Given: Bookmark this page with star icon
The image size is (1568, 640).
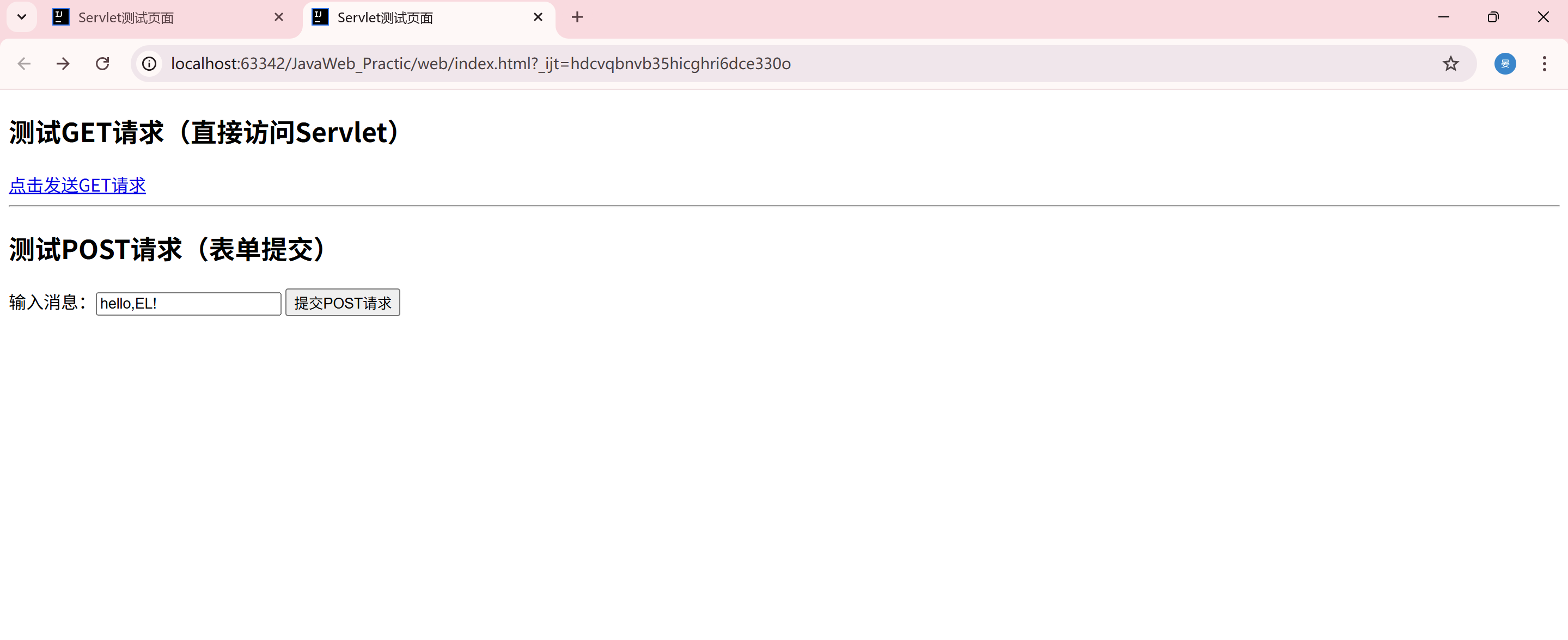Looking at the screenshot, I should [x=1450, y=64].
